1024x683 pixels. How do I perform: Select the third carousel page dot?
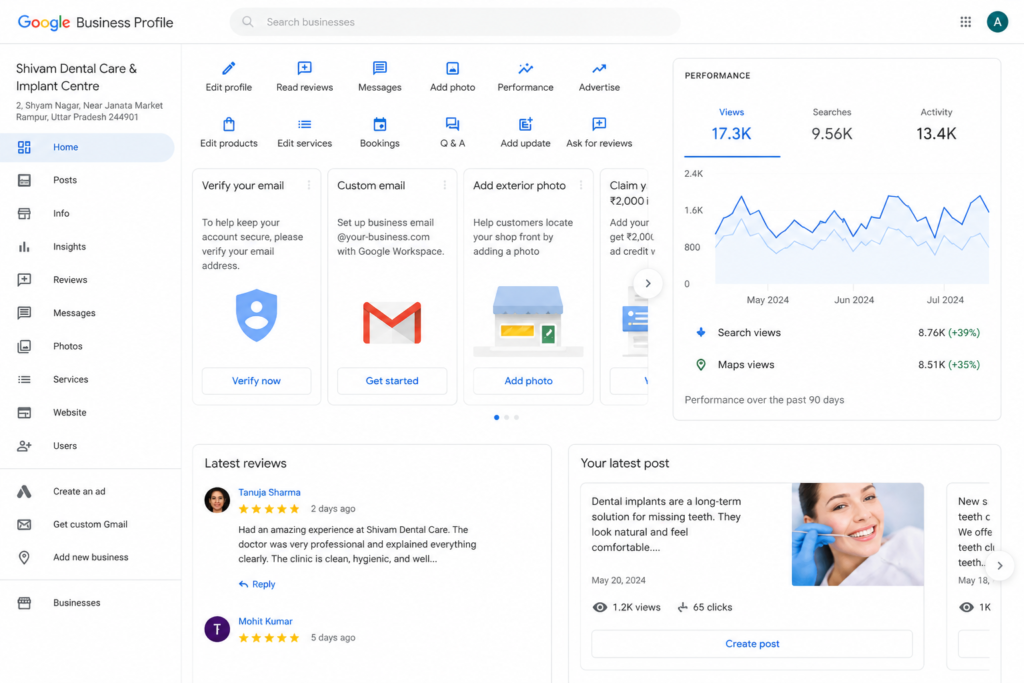516,417
